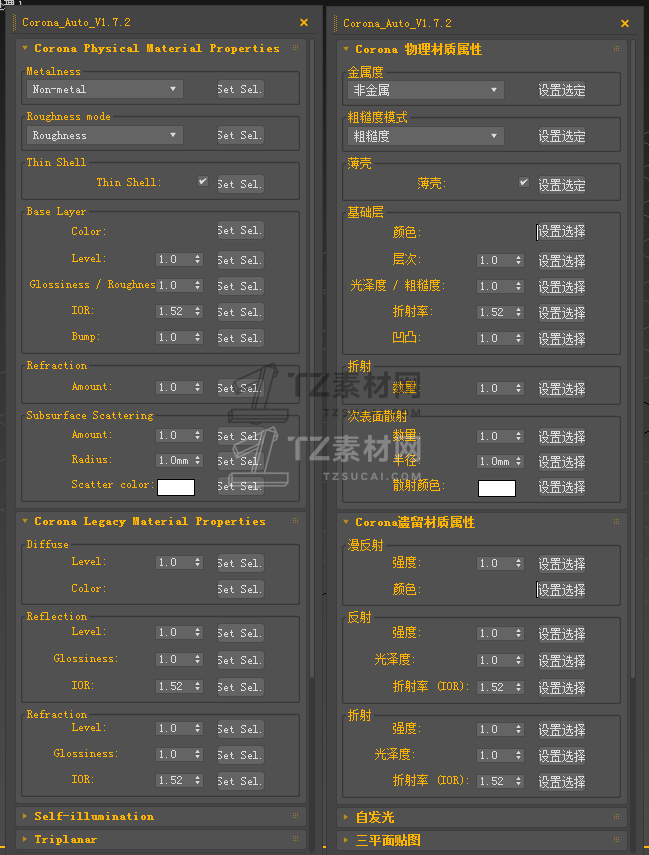
Task: Click the 层次 spinner arrows
Action: 519,261
